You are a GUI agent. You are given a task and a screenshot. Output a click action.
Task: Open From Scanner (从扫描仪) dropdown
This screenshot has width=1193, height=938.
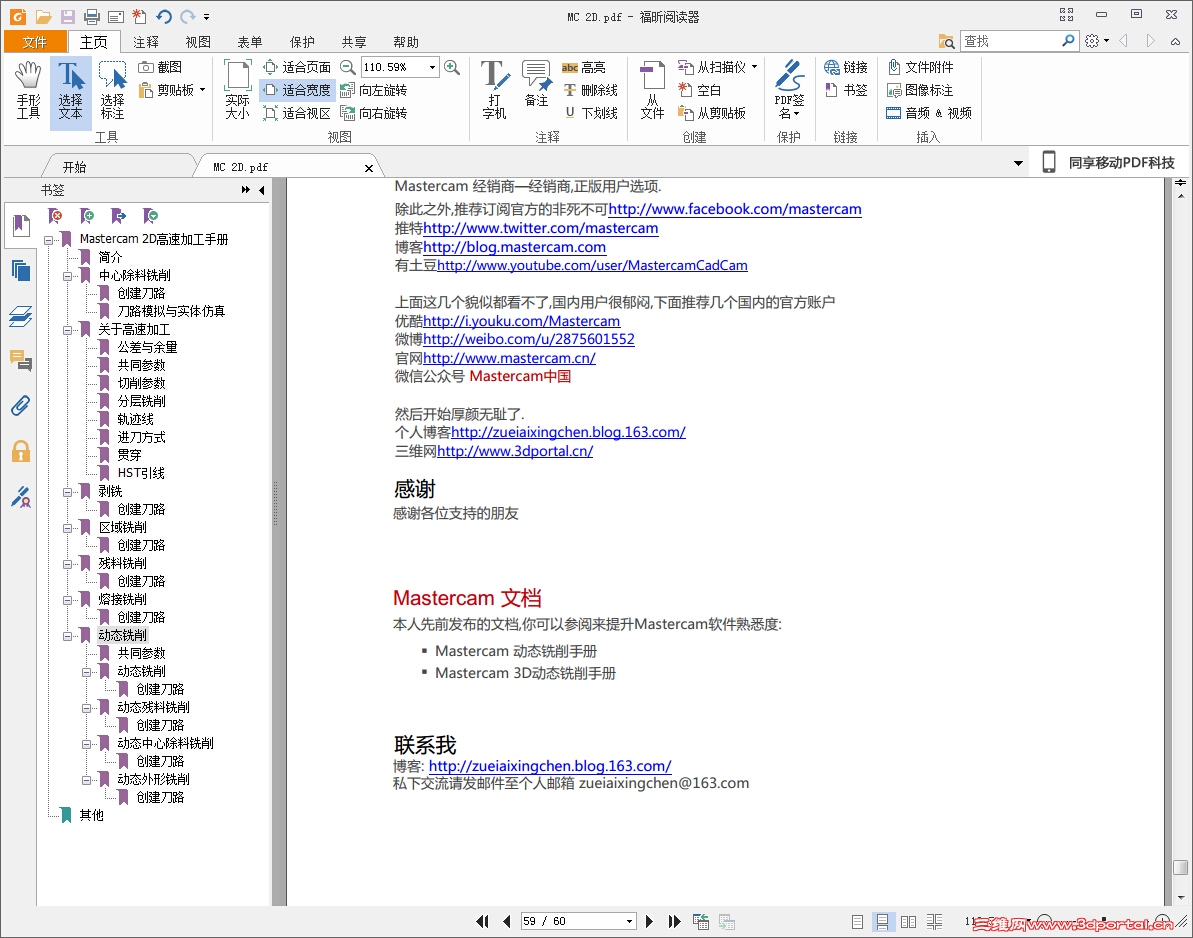pyautogui.click(x=754, y=67)
